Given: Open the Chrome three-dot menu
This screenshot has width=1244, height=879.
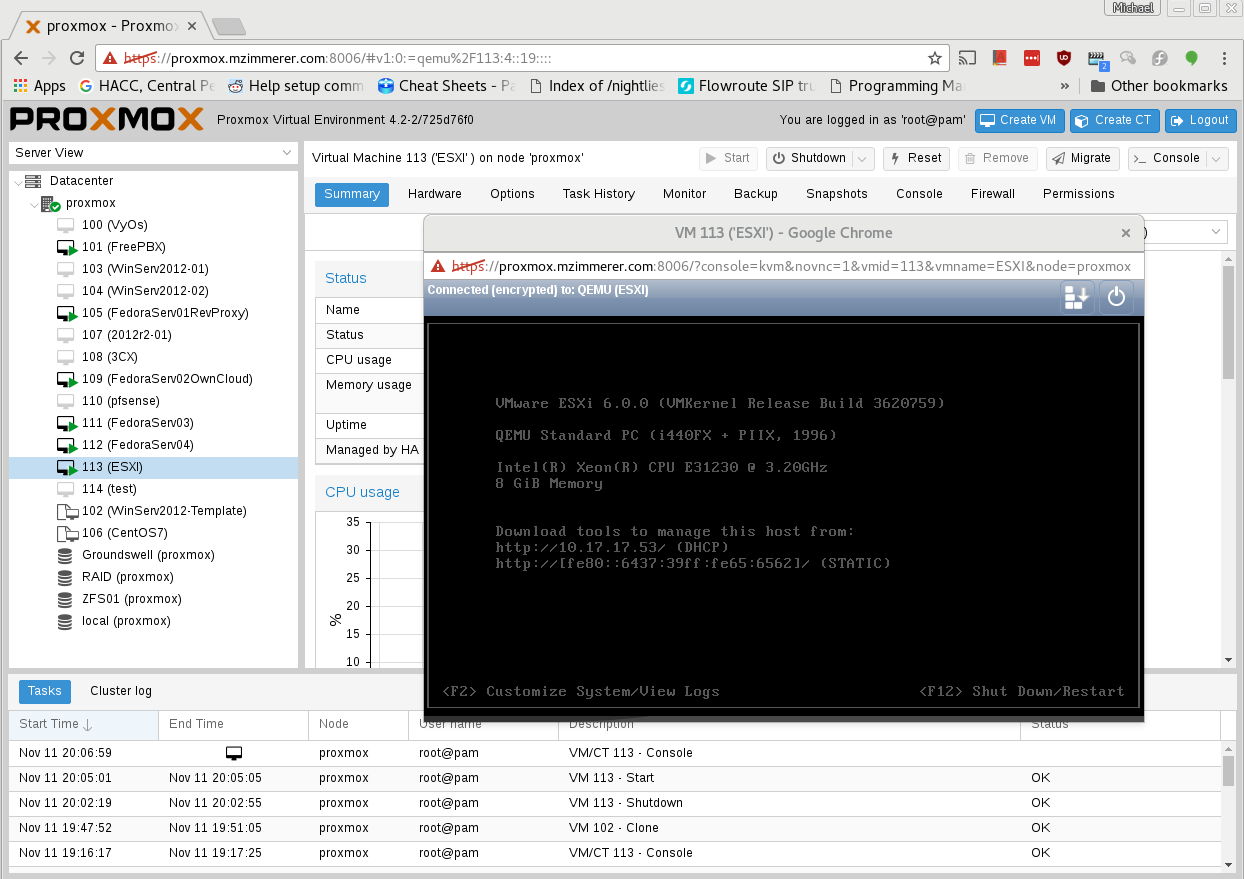Looking at the screenshot, I should pyautogui.click(x=1224, y=58).
